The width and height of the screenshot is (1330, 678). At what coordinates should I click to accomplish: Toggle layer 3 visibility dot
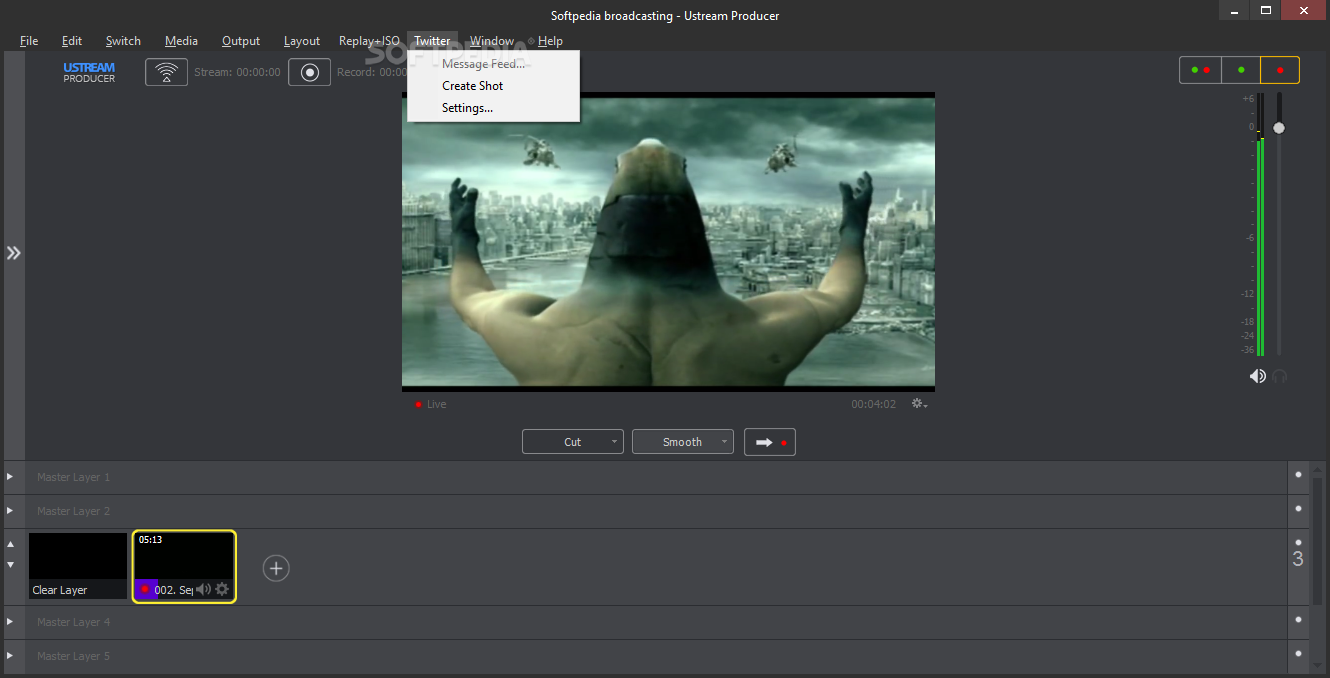click(1298, 542)
